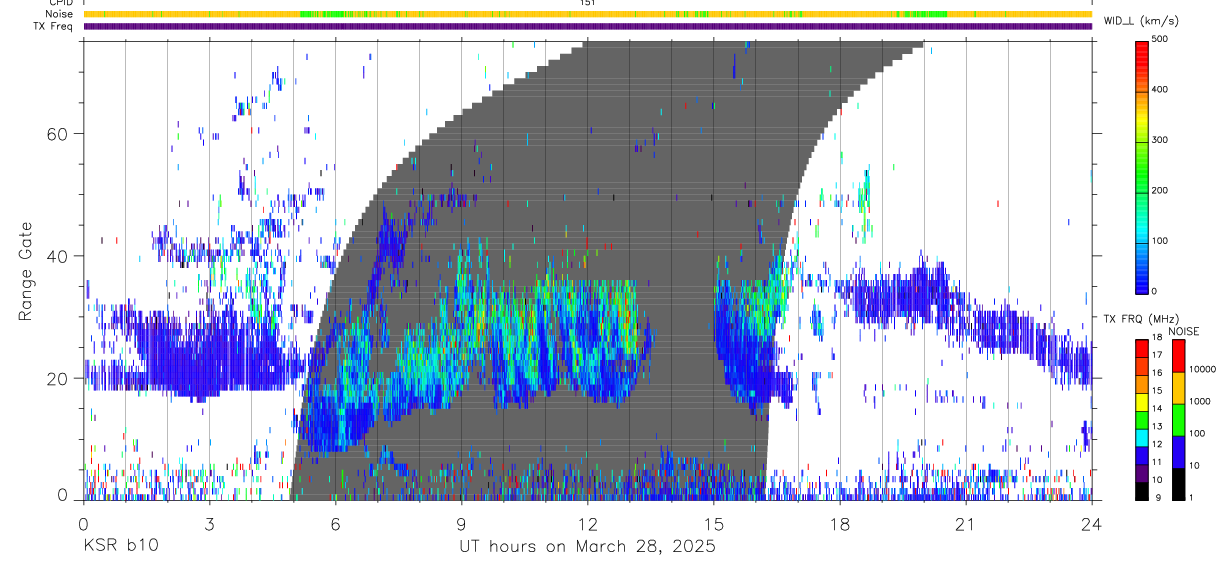Click the x-axis tick label '12'
The image size is (1228, 567).
click(x=587, y=524)
